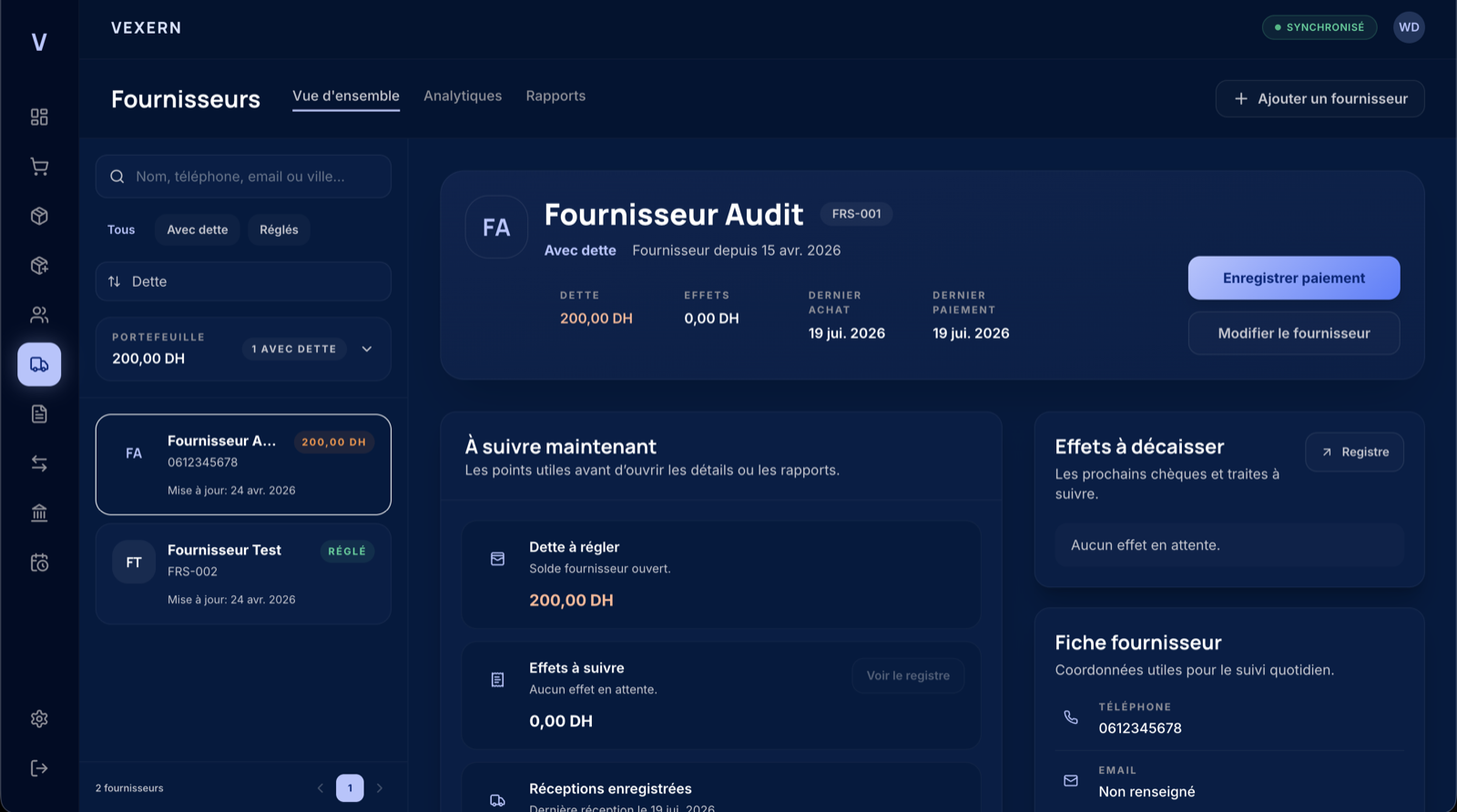The height and width of the screenshot is (812, 1457).
Task: Open the bank building sidebar icon
Action: click(x=39, y=513)
